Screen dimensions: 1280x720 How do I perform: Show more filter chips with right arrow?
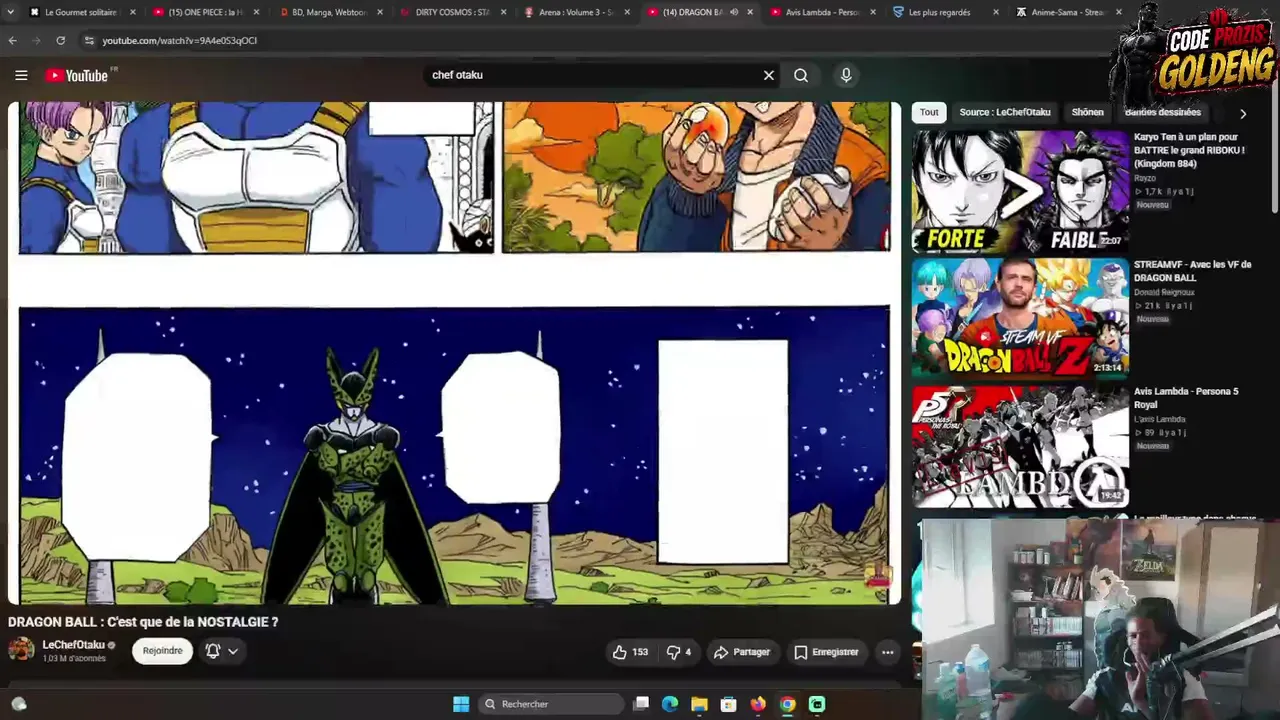(x=1242, y=113)
